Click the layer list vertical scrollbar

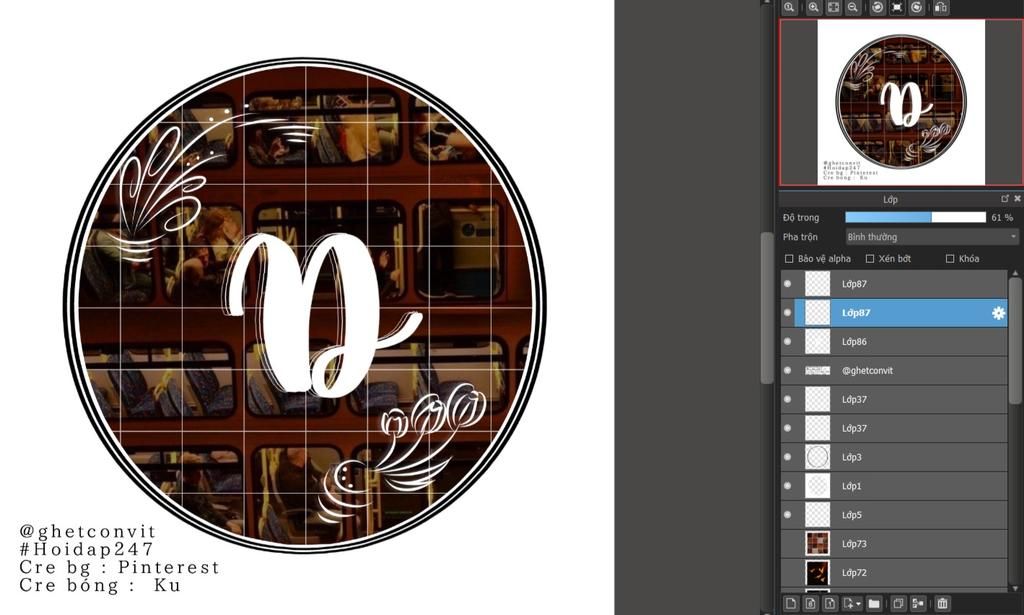tap(1015, 341)
